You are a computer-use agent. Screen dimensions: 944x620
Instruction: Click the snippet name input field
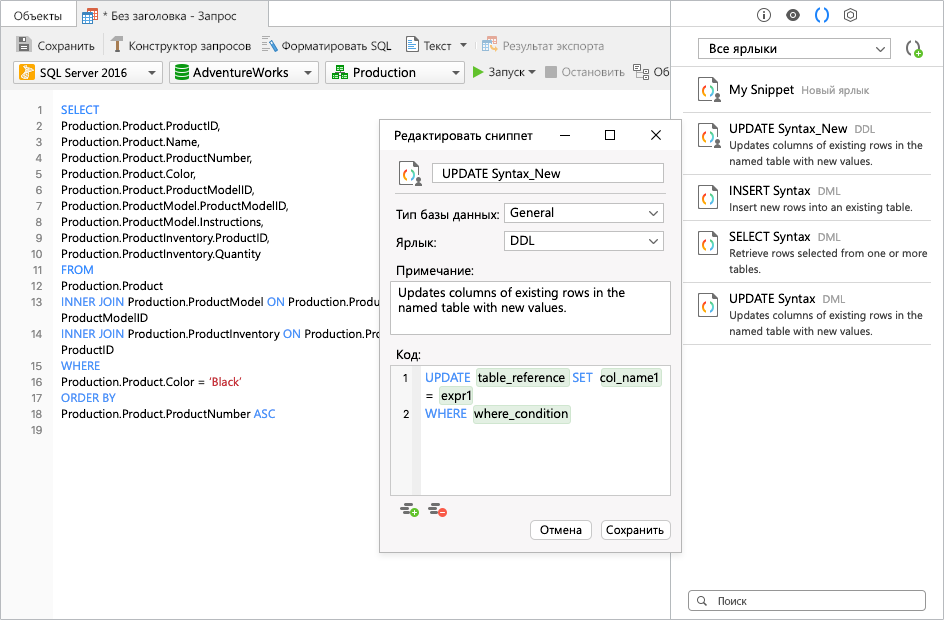(x=548, y=173)
